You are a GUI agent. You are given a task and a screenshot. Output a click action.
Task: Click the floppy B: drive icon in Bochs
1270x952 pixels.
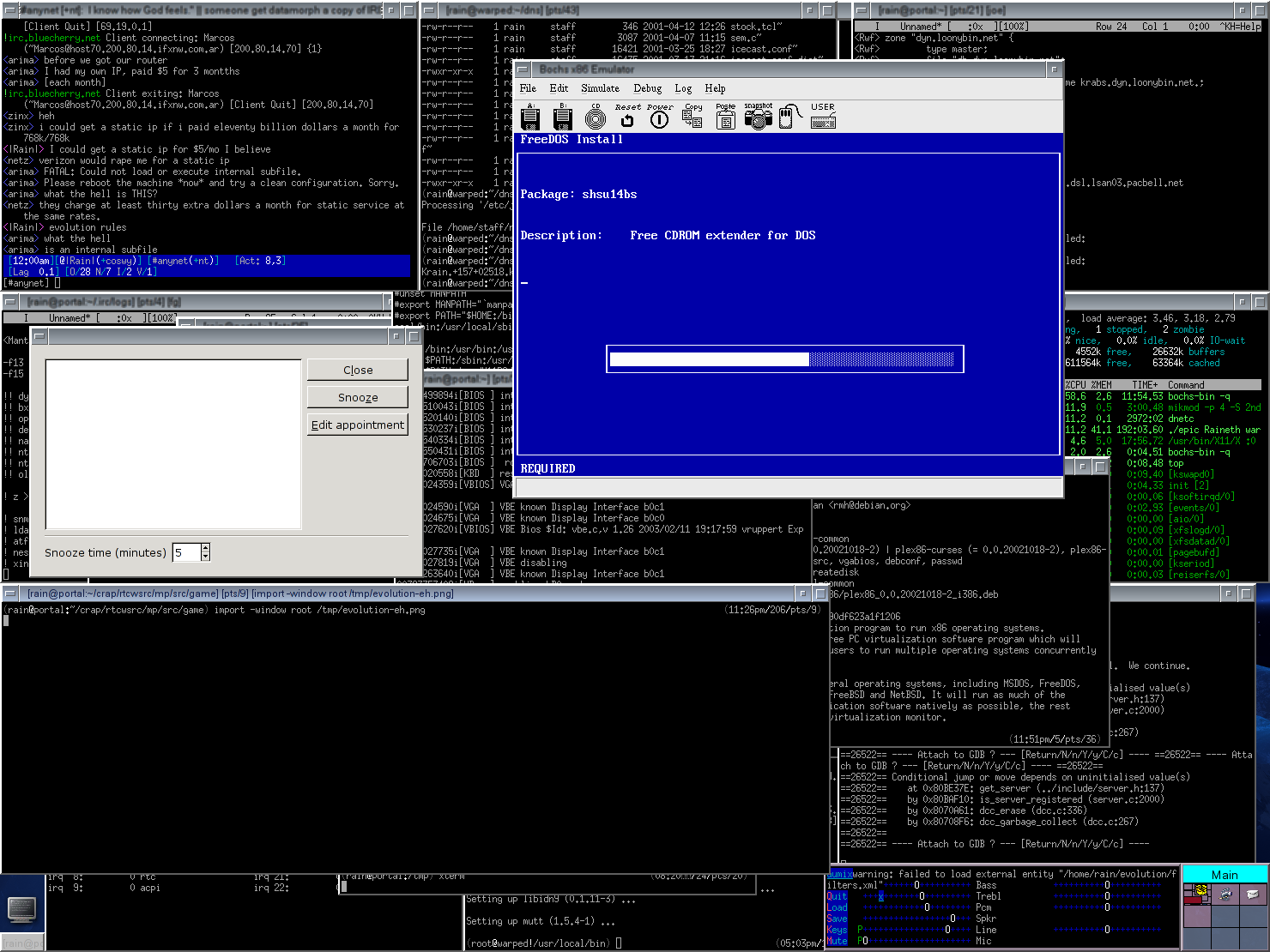tap(563, 117)
